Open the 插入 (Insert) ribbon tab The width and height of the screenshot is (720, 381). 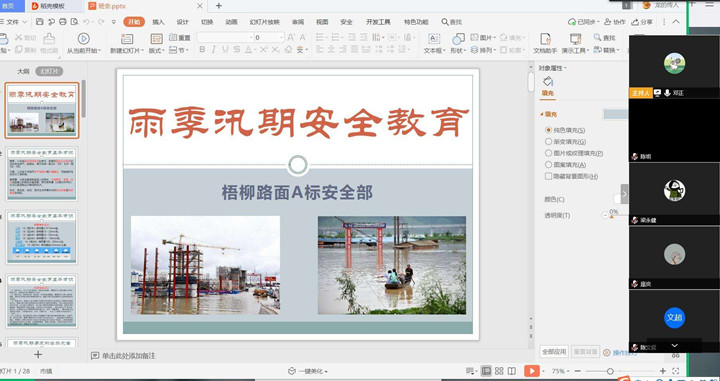tap(158, 22)
